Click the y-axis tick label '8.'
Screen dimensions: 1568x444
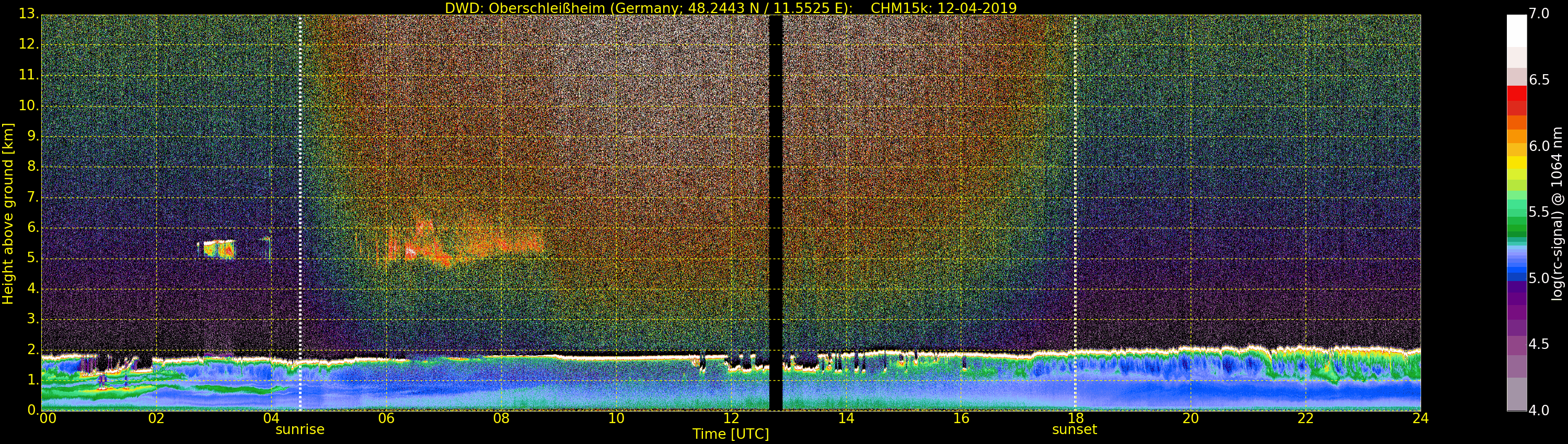pyautogui.click(x=33, y=166)
